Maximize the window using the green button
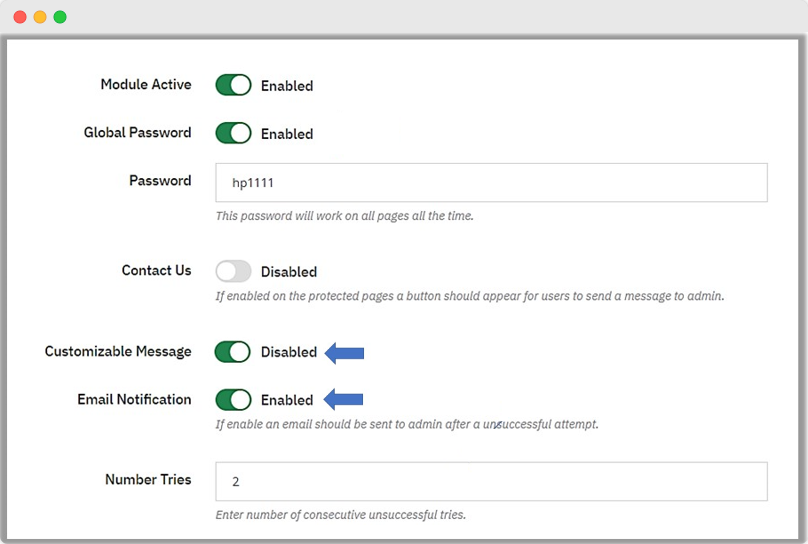The width and height of the screenshot is (808, 544). [60, 17]
